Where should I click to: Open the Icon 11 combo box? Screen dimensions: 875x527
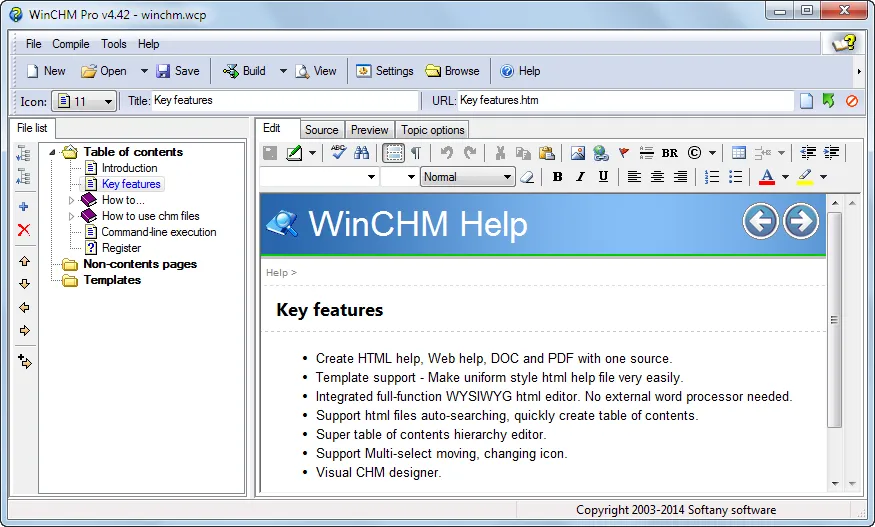[84, 102]
